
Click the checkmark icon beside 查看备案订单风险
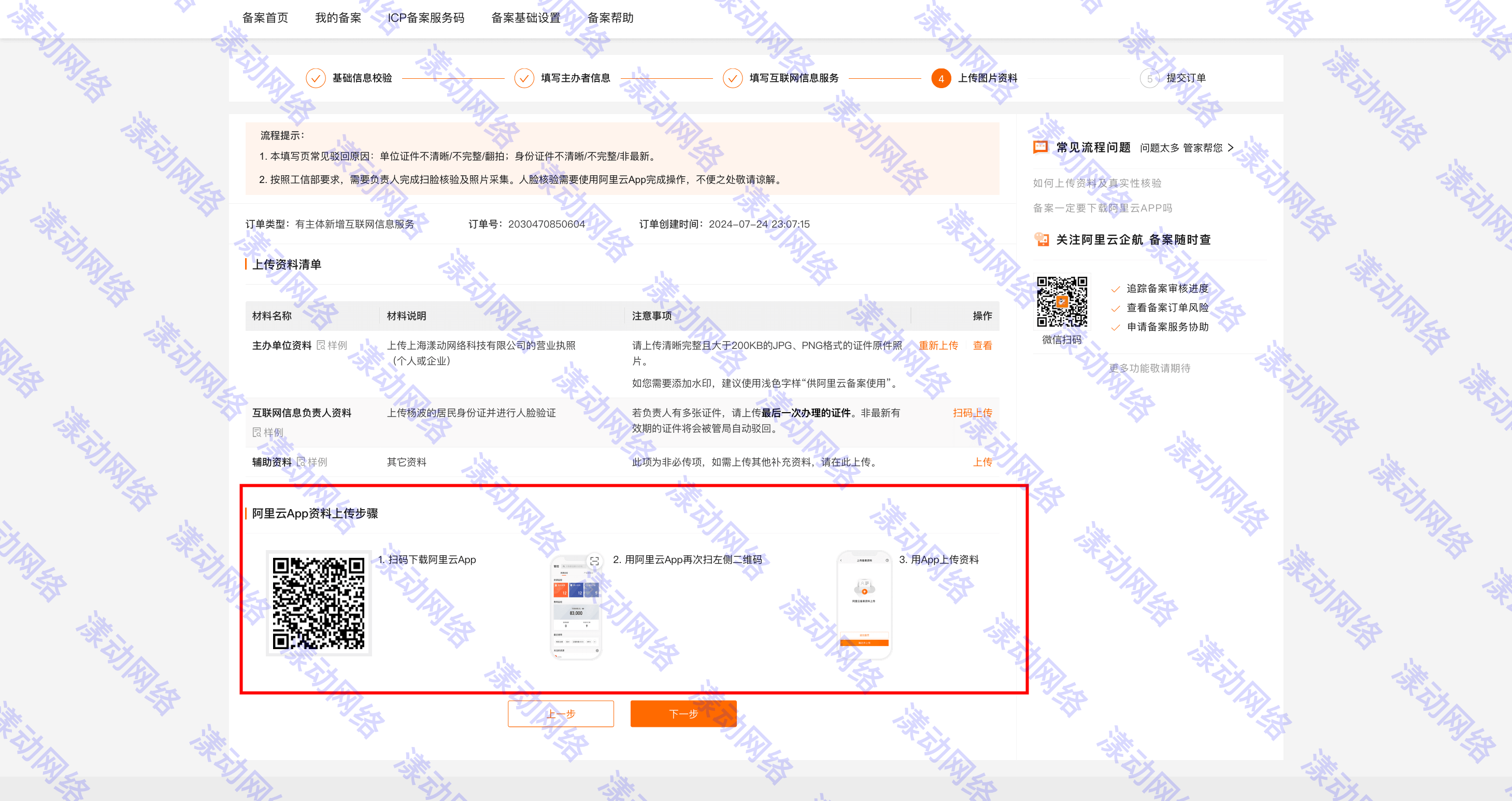click(x=1115, y=308)
